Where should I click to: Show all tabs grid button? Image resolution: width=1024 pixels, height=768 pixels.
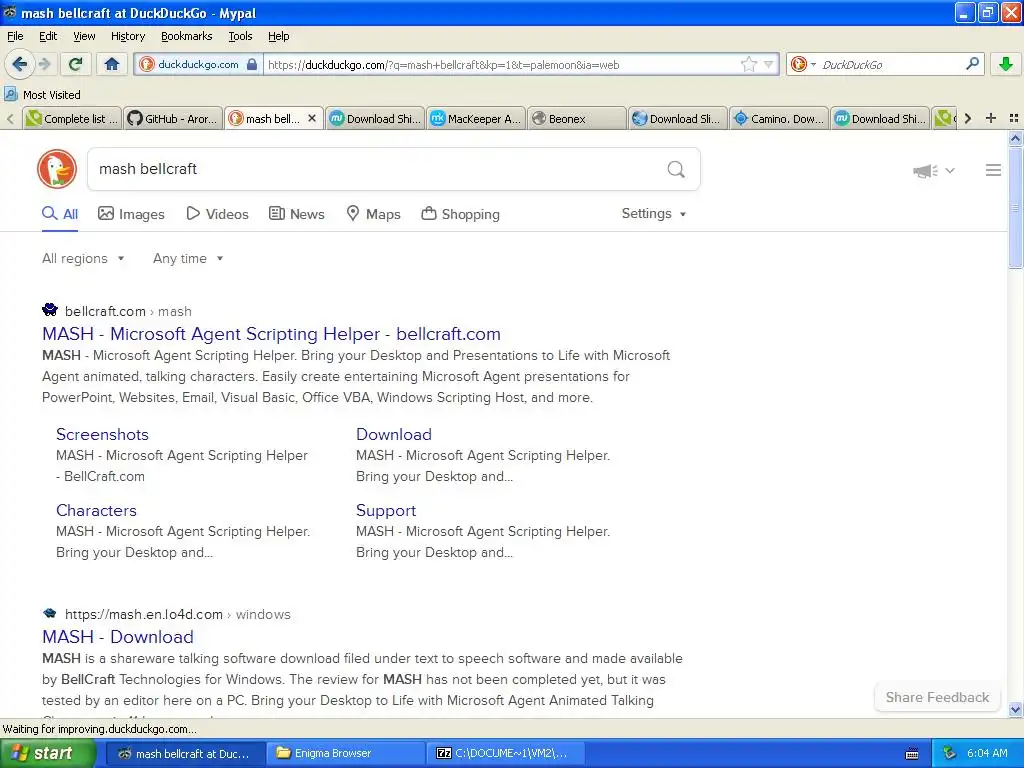pos(1014,118)
